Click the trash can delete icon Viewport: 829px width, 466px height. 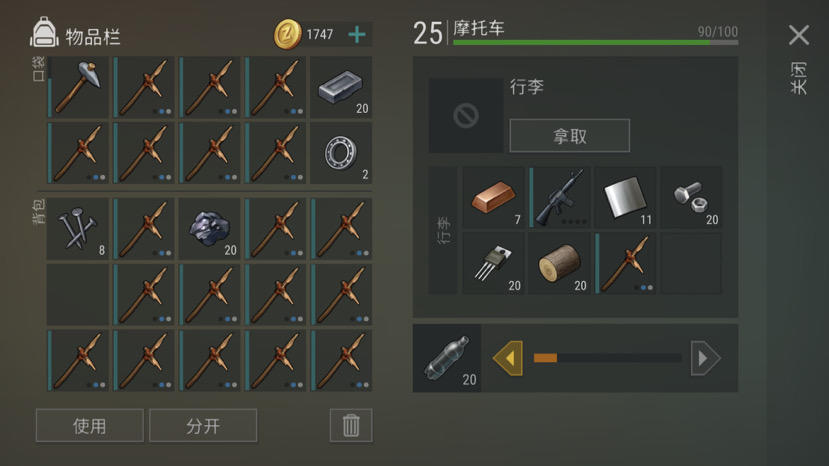[351, 425]
